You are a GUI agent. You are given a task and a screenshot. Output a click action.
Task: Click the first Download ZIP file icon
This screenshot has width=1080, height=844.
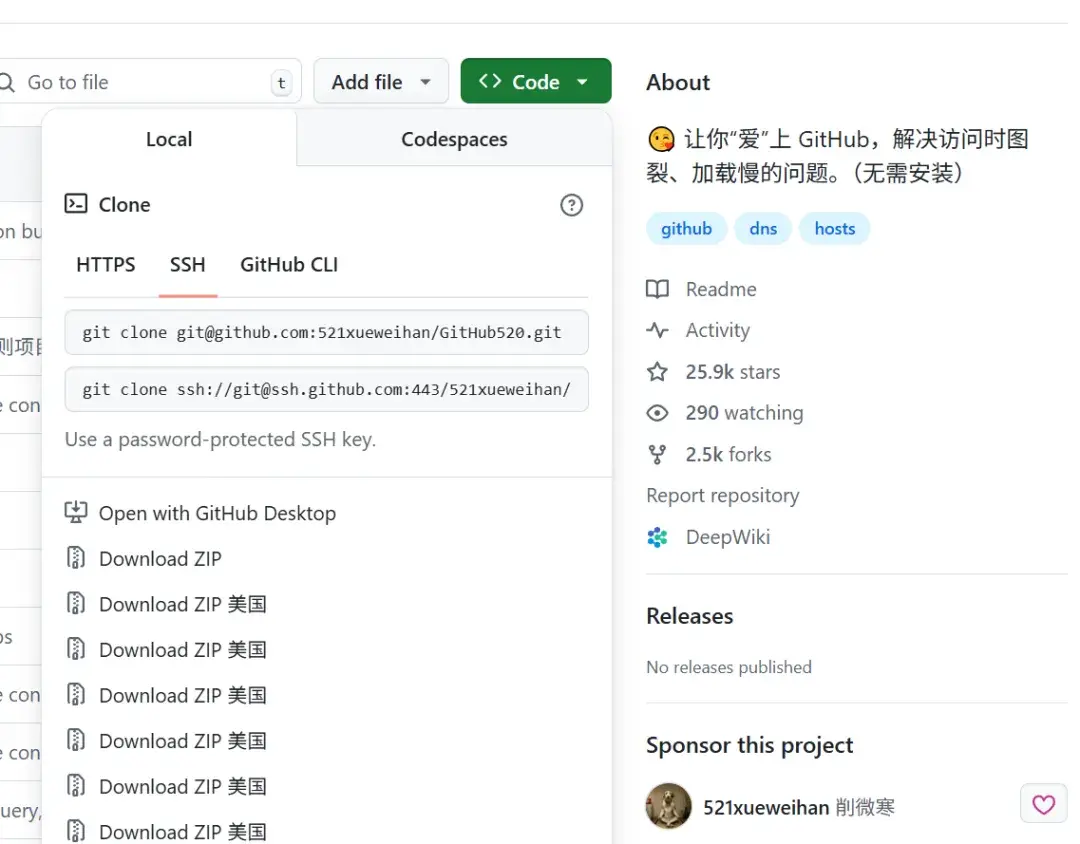(x=77, y=558)
